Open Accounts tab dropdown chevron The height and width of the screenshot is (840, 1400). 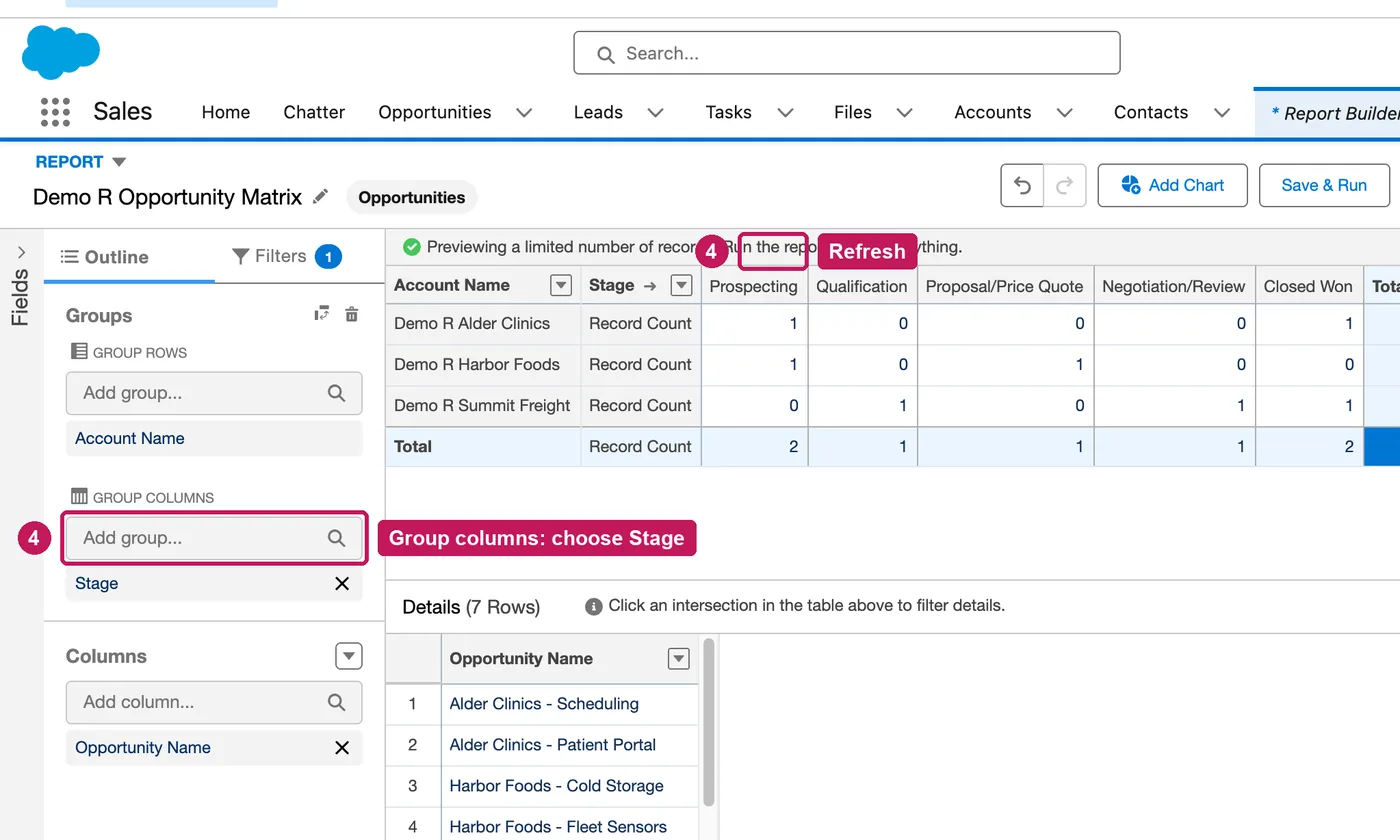point(1065,112)
